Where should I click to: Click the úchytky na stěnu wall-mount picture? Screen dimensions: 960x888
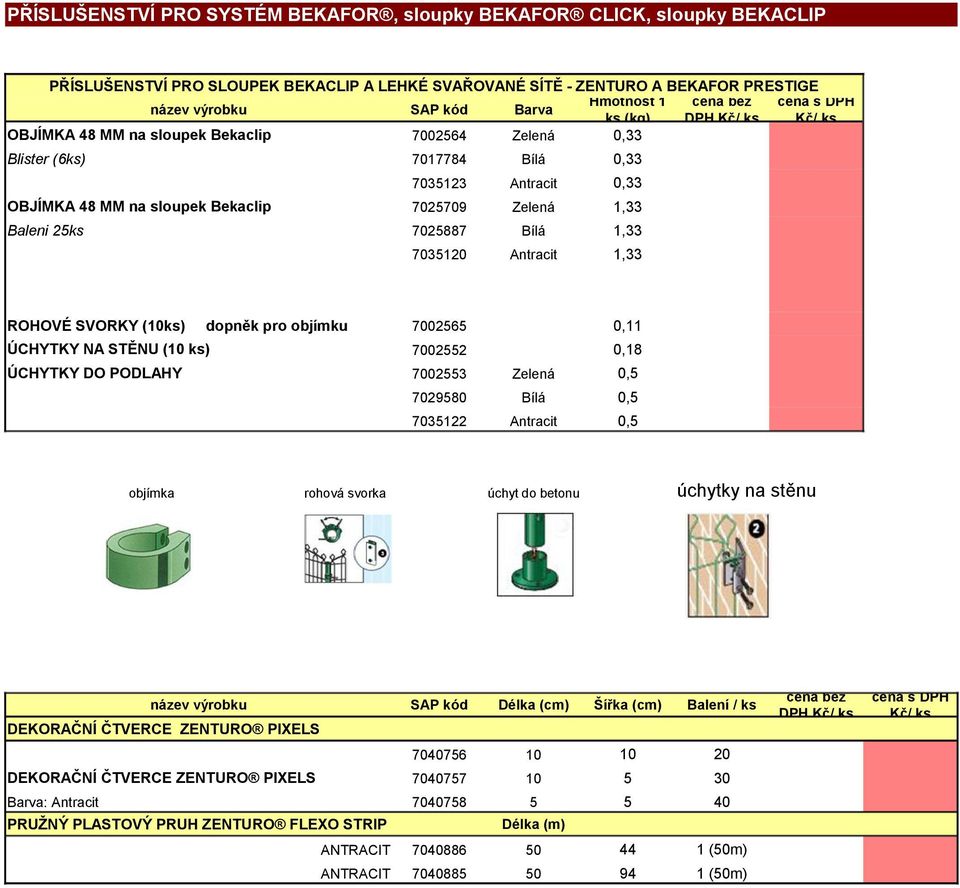tap(728, 565)
